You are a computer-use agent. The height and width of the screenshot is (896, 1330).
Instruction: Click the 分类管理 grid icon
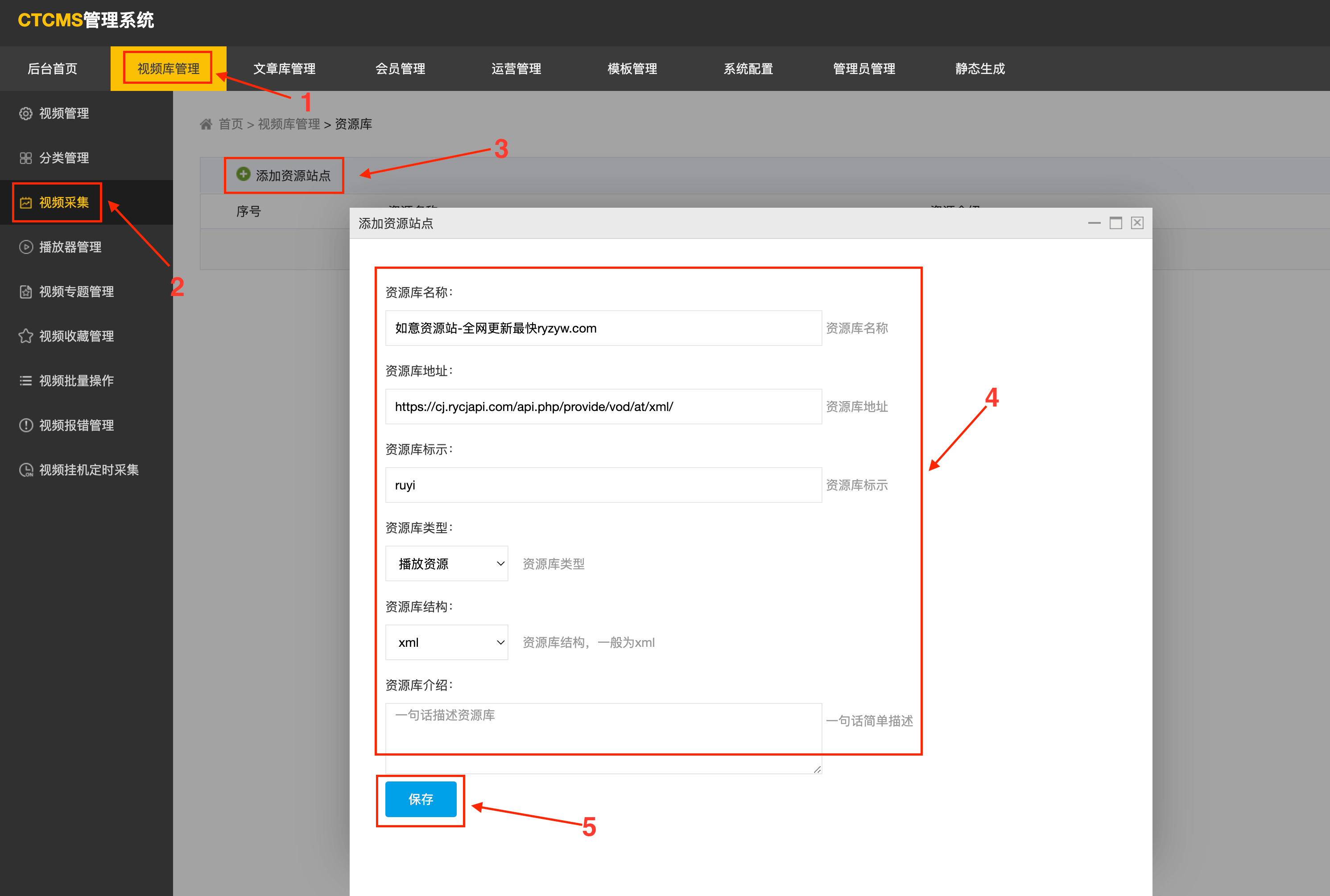click(26, 158)
